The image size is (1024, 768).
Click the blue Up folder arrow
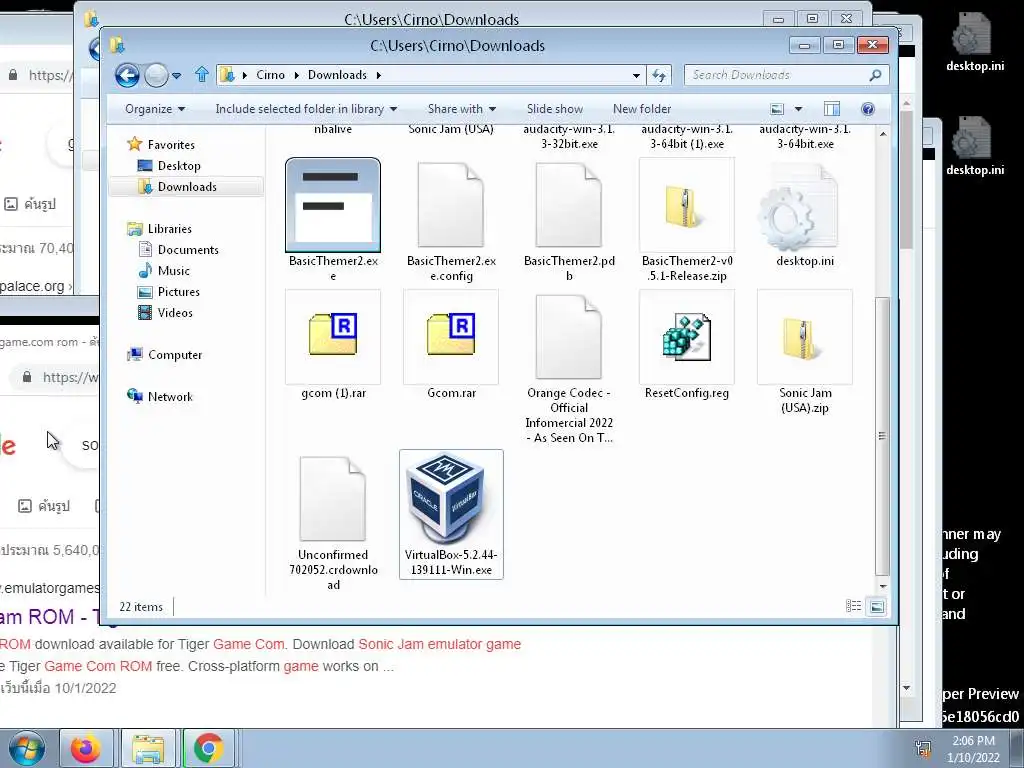[x=202, y=75]
